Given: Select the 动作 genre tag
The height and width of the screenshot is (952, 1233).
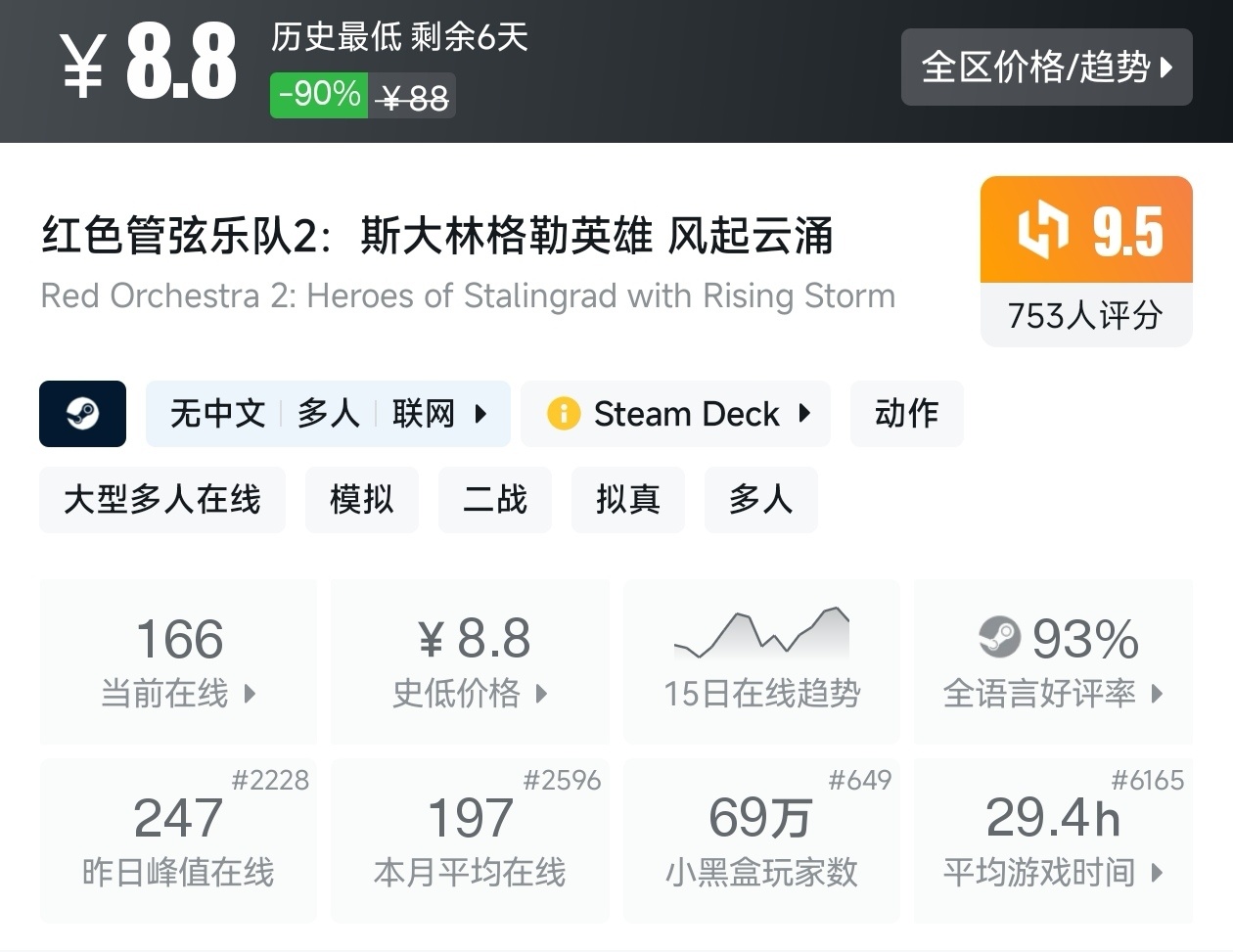Looking at the screenshot, I should click(906, 414).
